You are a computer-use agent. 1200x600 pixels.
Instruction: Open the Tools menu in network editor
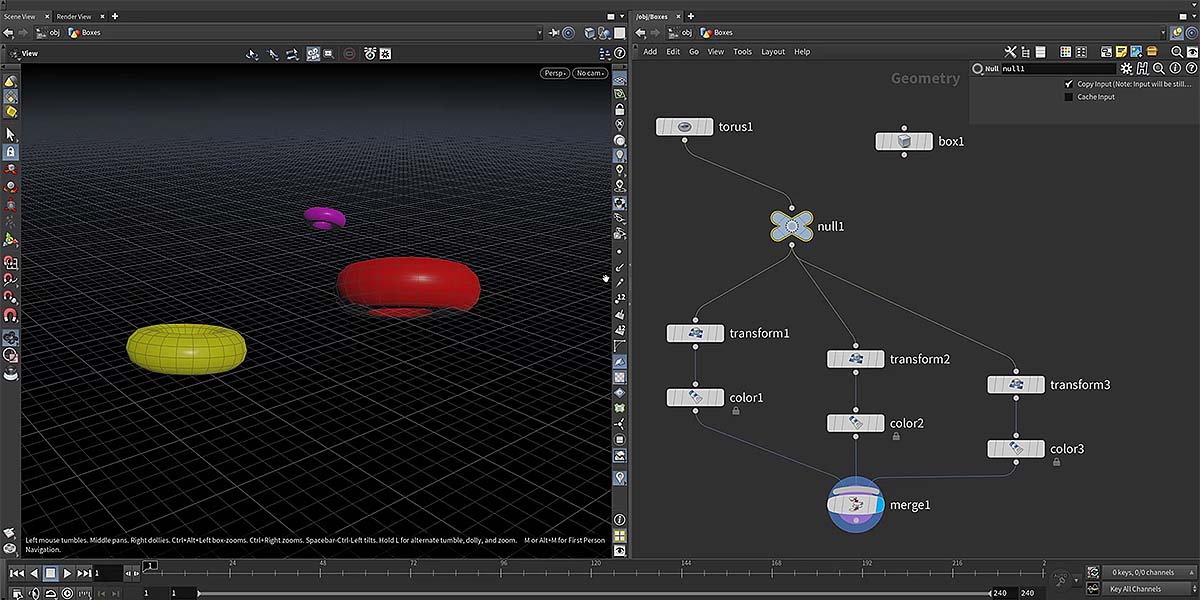[742, 52]
